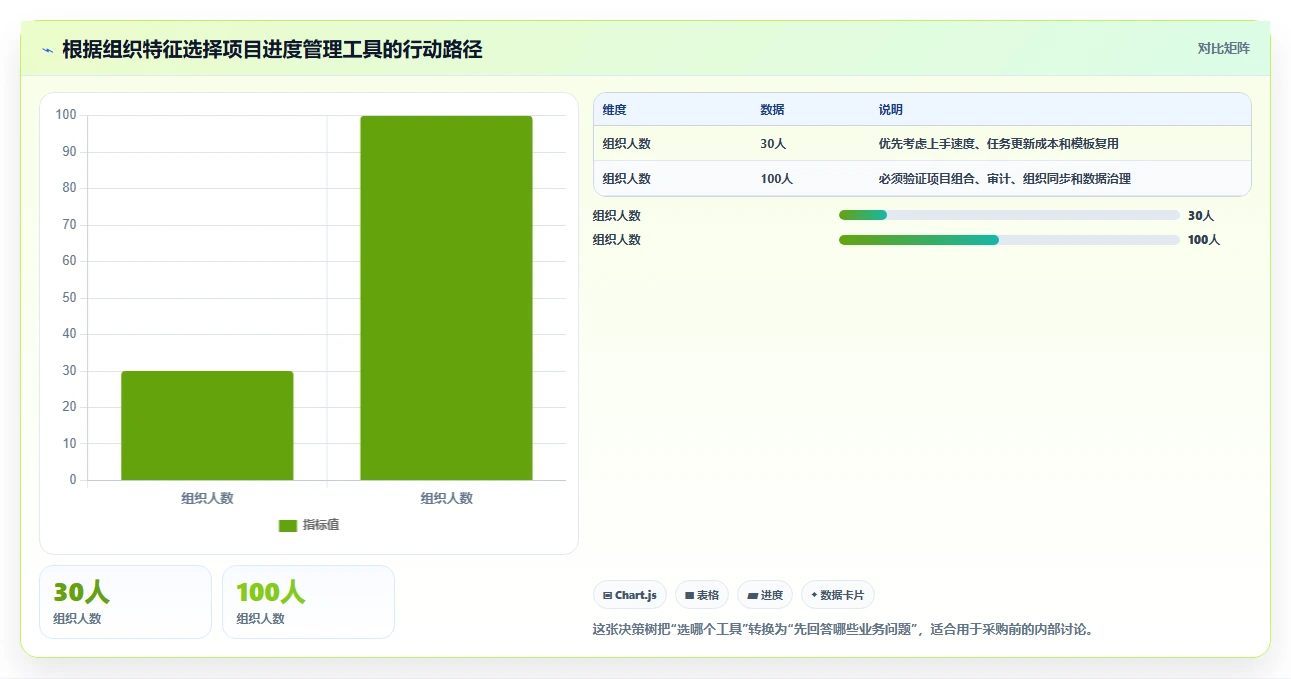Click the page title 根据组织特征选择项目进度管理工具
The image size is (1291, 679).
pyautogui.click(x=272, y=49)
